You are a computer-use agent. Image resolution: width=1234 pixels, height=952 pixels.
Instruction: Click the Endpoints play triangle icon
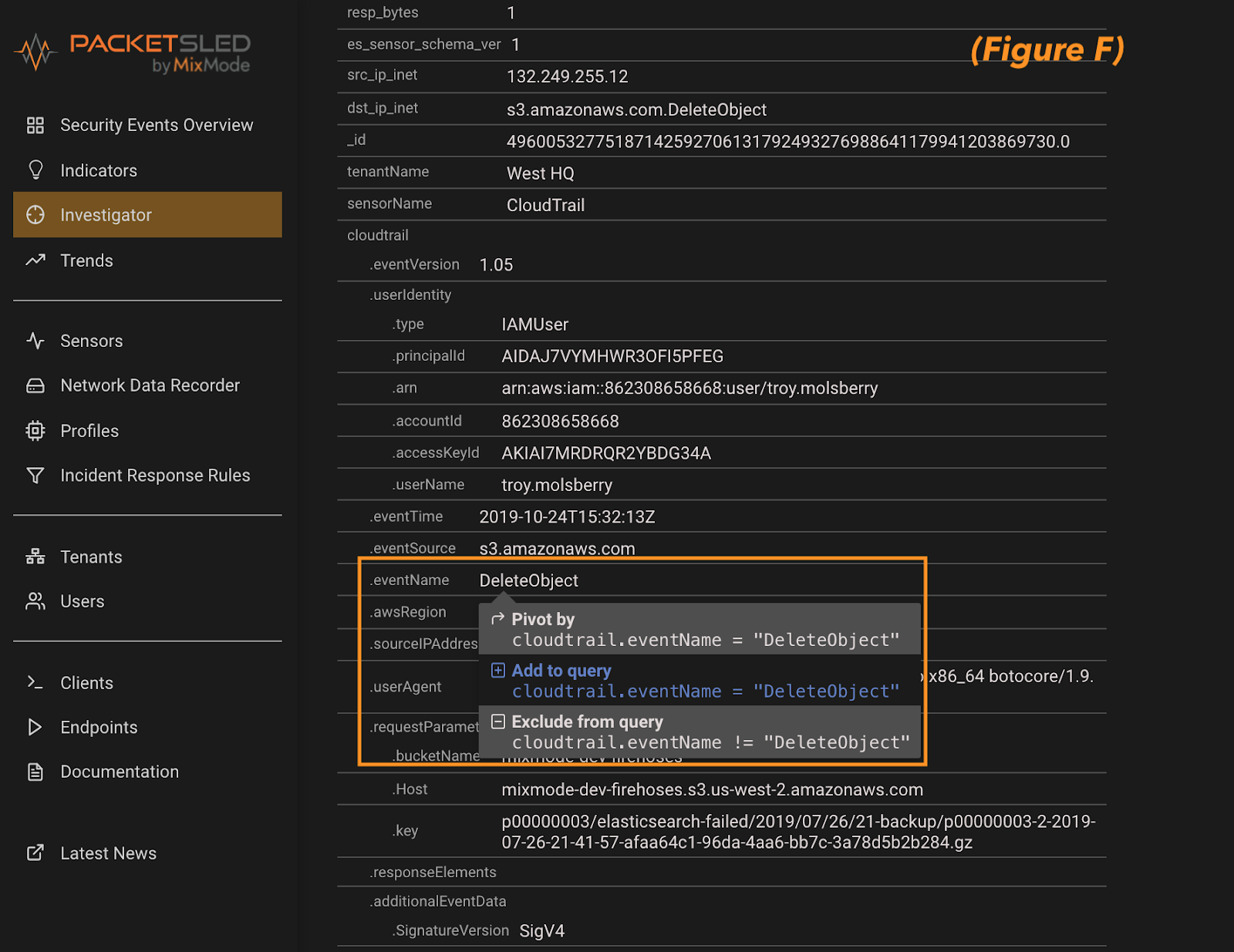click(x=35, y=727)
